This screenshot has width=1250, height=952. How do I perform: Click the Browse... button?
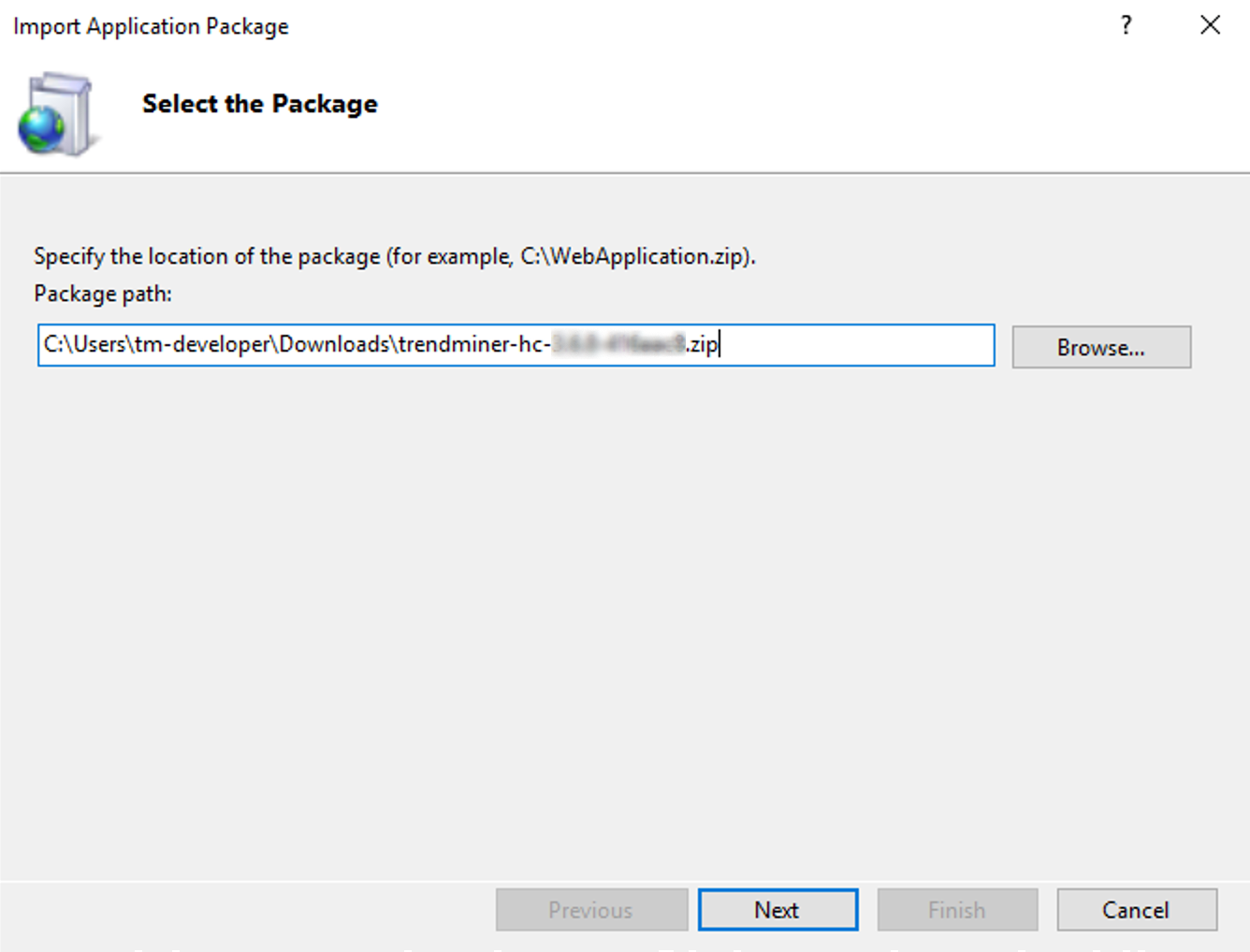(x=1100, y=347)
